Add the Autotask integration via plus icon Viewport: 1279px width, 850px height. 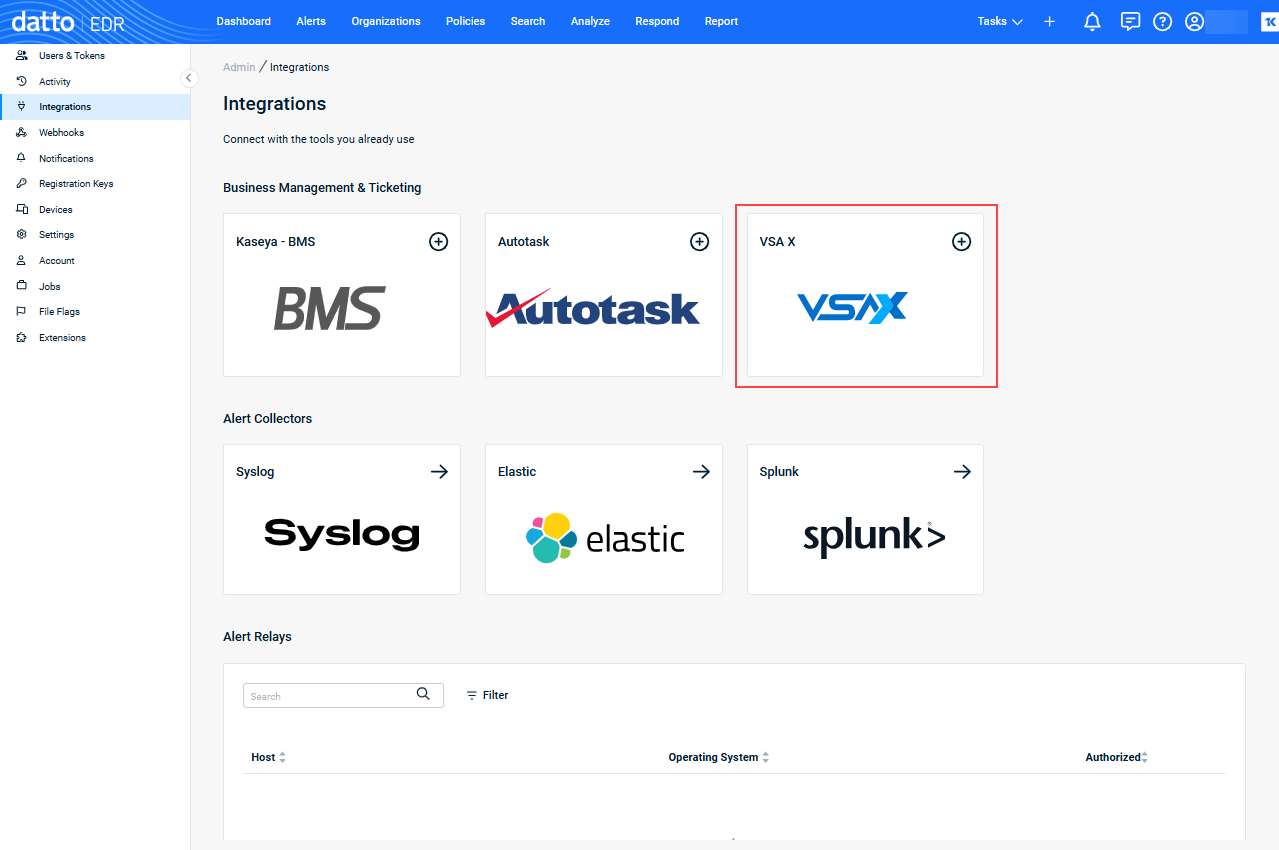pos(700,241)
